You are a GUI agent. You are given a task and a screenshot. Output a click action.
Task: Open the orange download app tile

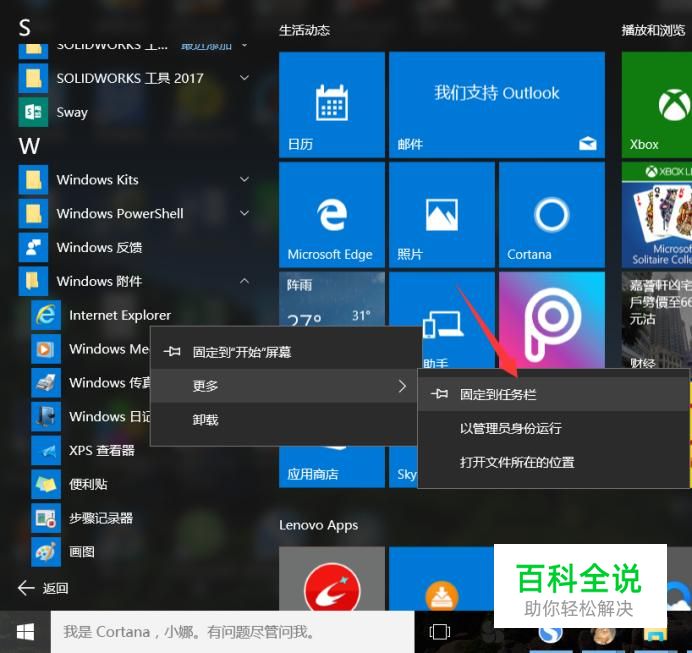tap(441, 579)
